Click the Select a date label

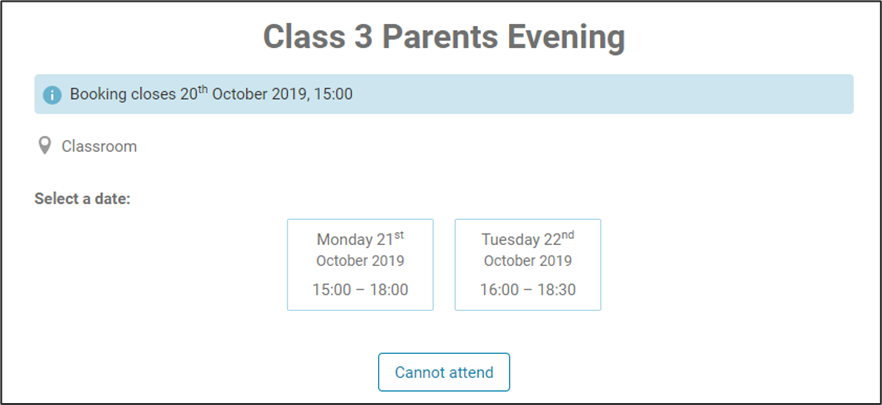click(x=82, y=198)
